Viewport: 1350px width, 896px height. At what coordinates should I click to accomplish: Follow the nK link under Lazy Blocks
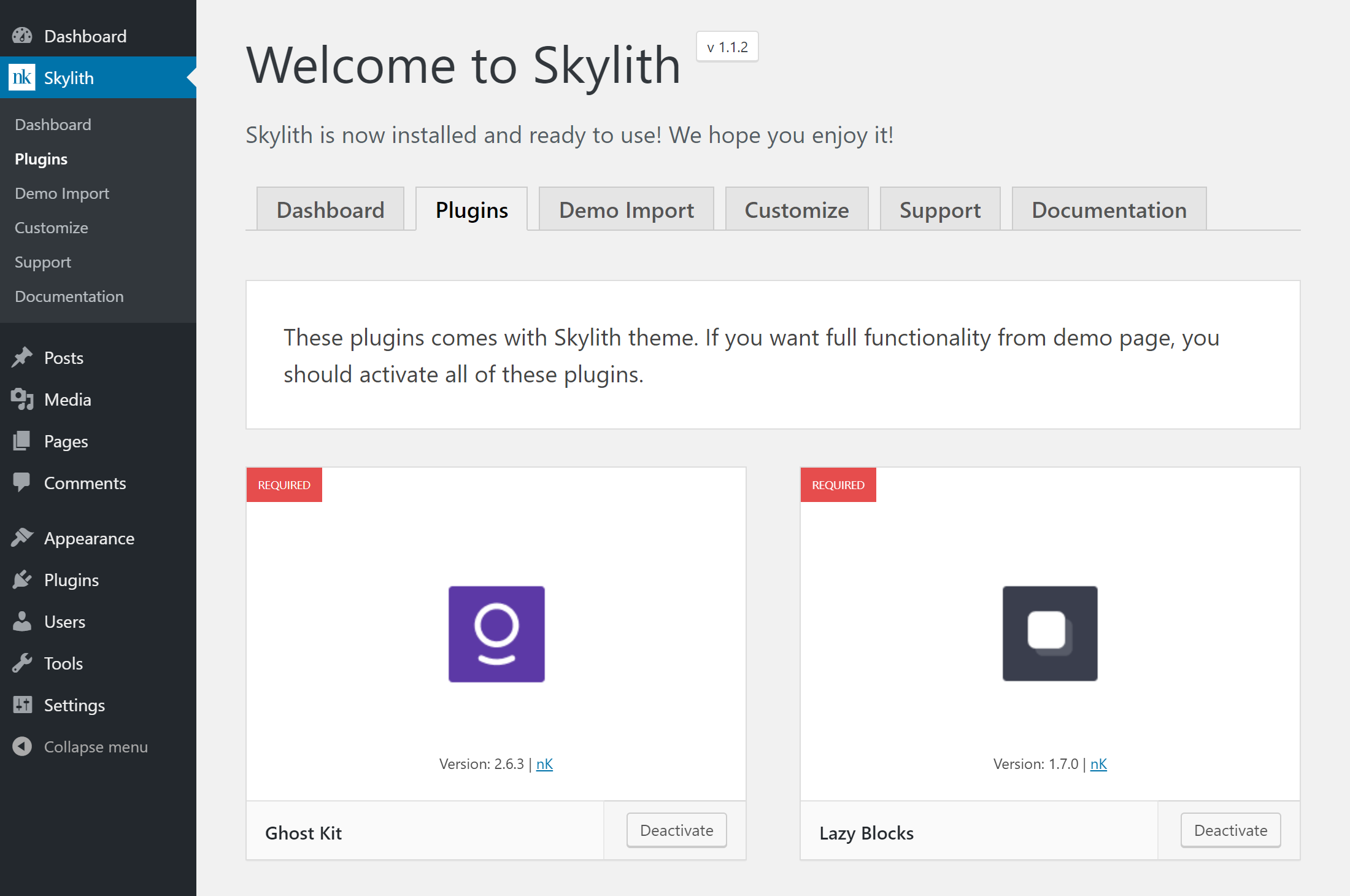[1098, 764]
